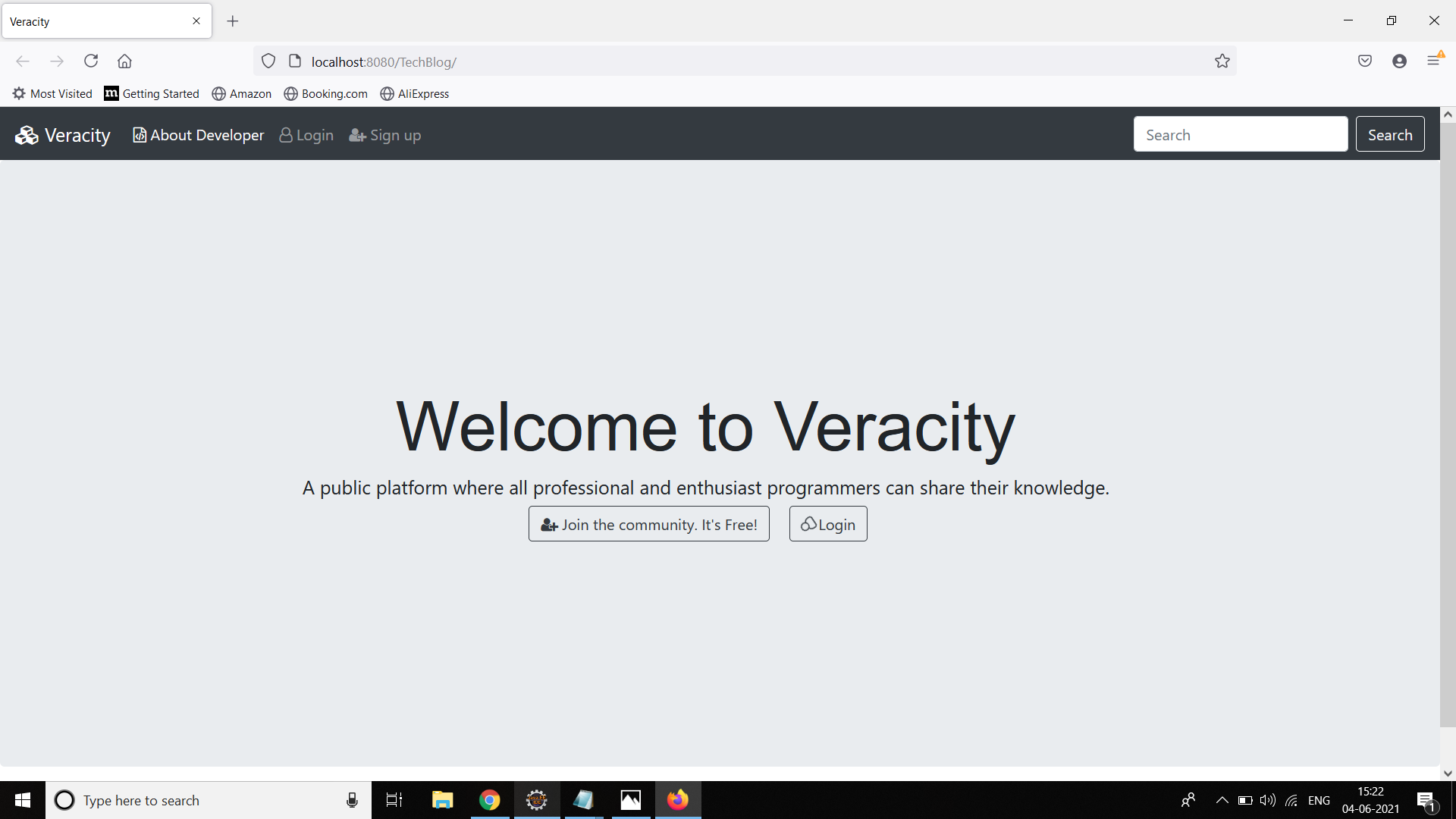The height and width of the screenshot is (819, 1456).
Task: Click the Login button below welcome text
Action: coord(828,524)
